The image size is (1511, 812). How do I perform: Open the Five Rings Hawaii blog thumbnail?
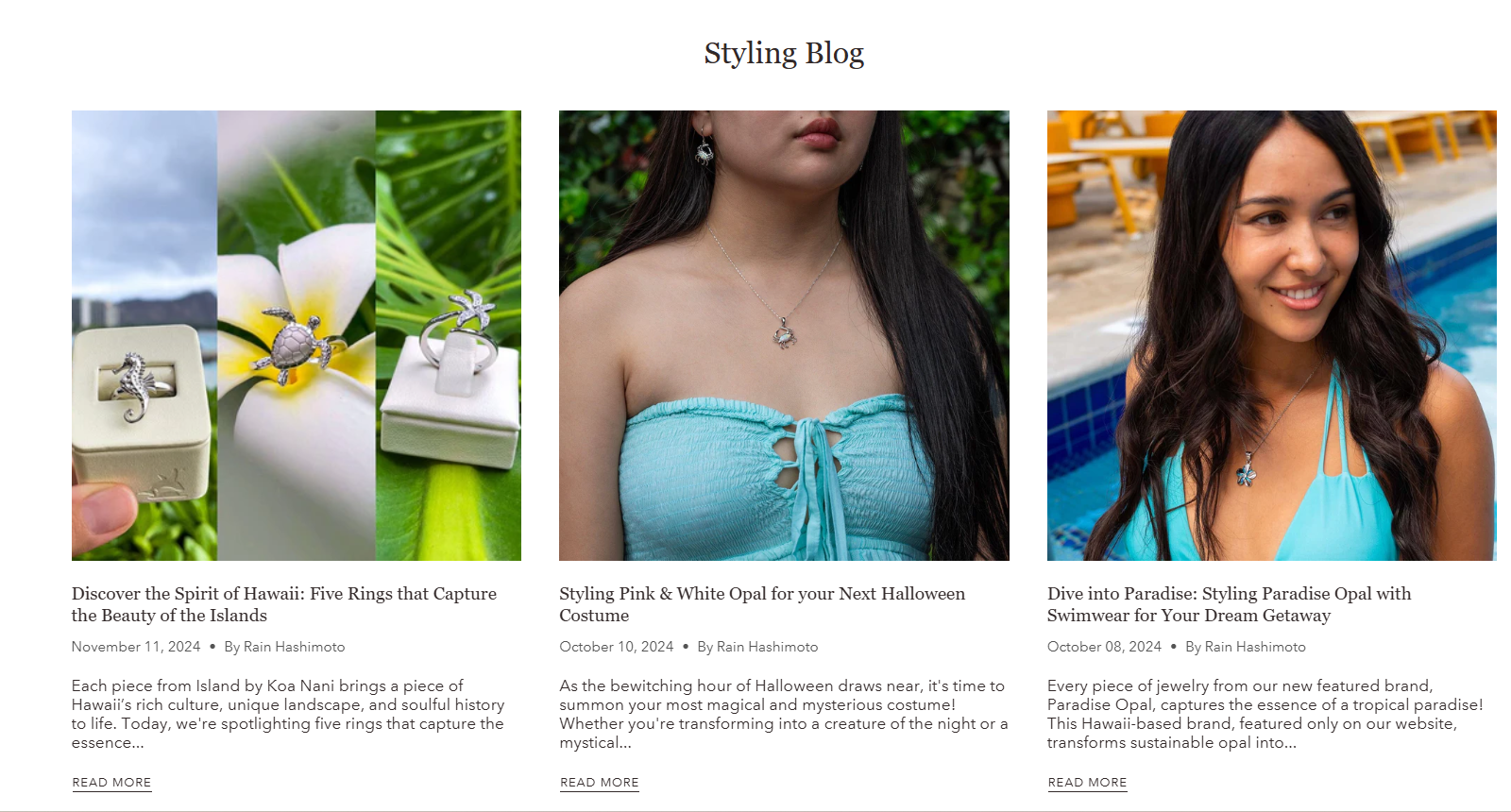tap(297, 335)
